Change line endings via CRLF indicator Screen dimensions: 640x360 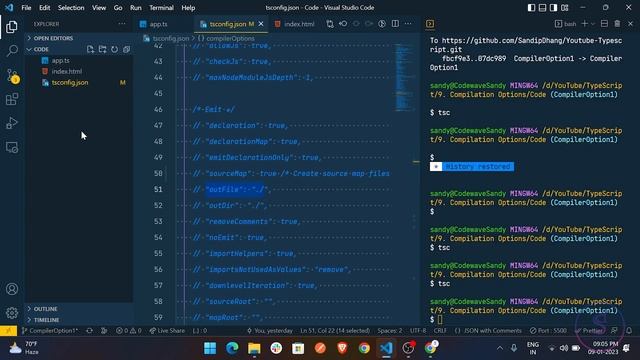coord(440,331)
